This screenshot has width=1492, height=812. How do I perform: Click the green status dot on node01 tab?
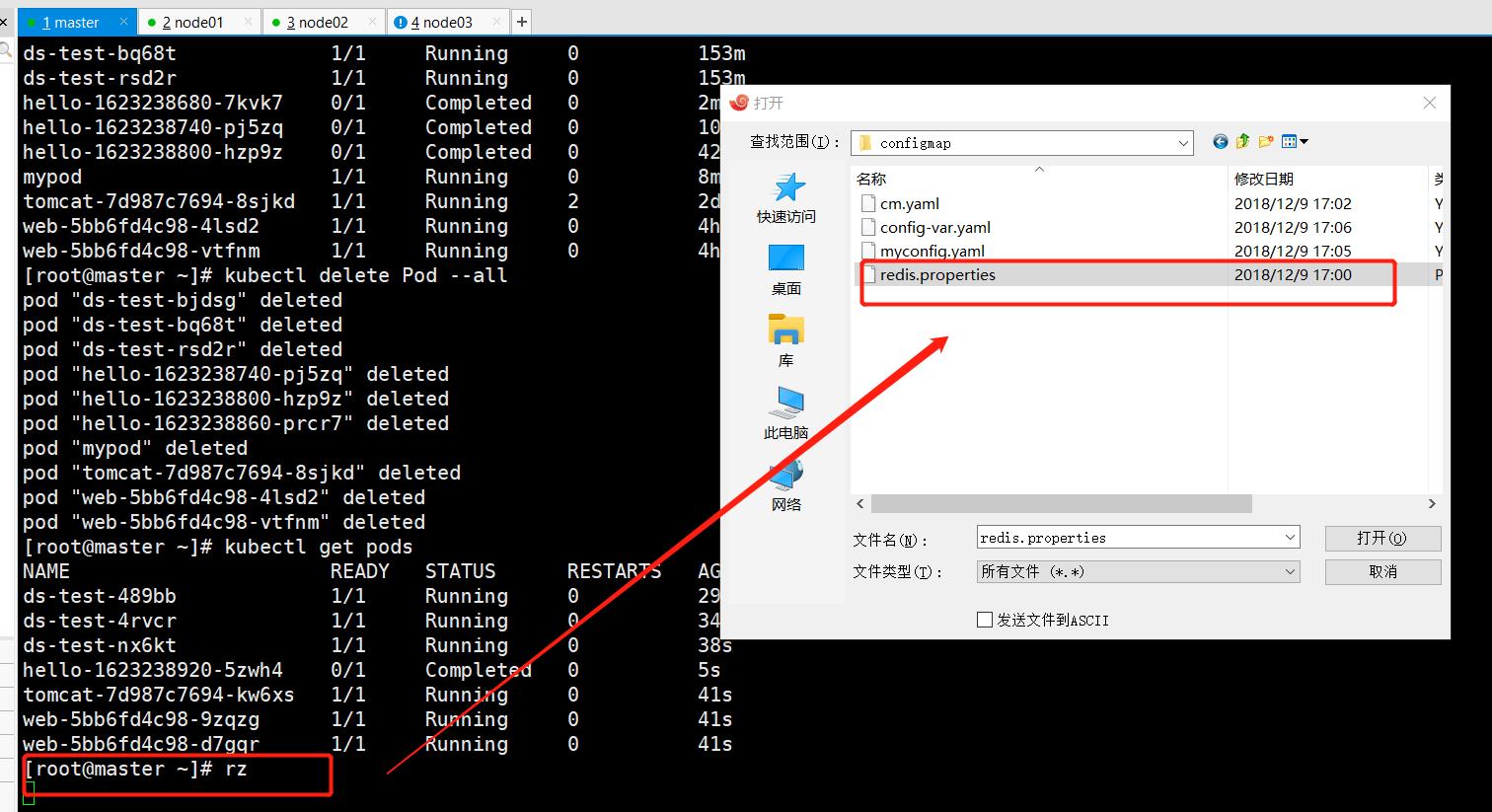(152, 23)
